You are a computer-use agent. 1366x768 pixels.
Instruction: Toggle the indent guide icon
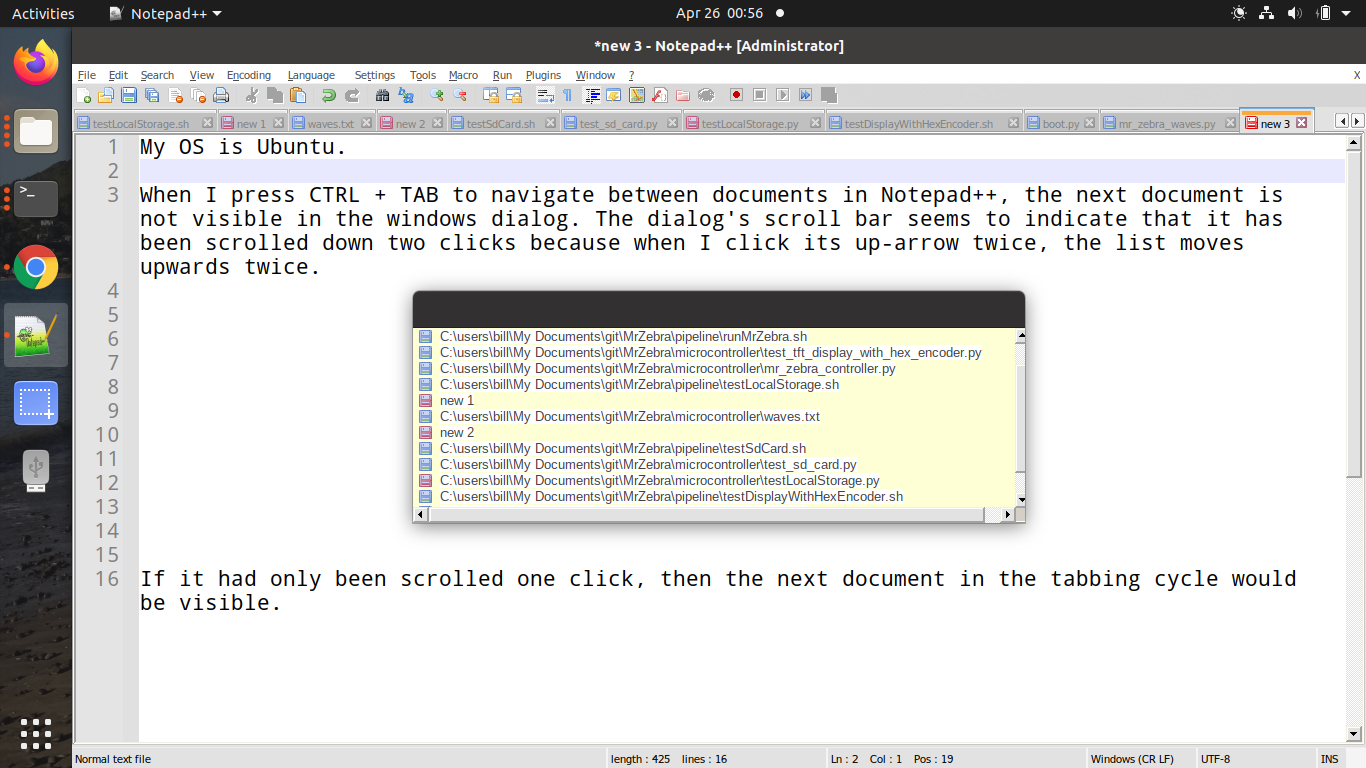click(592, 95)
